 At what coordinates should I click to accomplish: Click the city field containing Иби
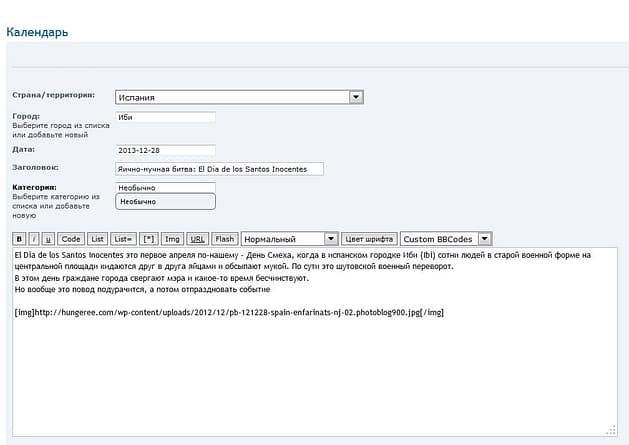click(x=165, y=117)
